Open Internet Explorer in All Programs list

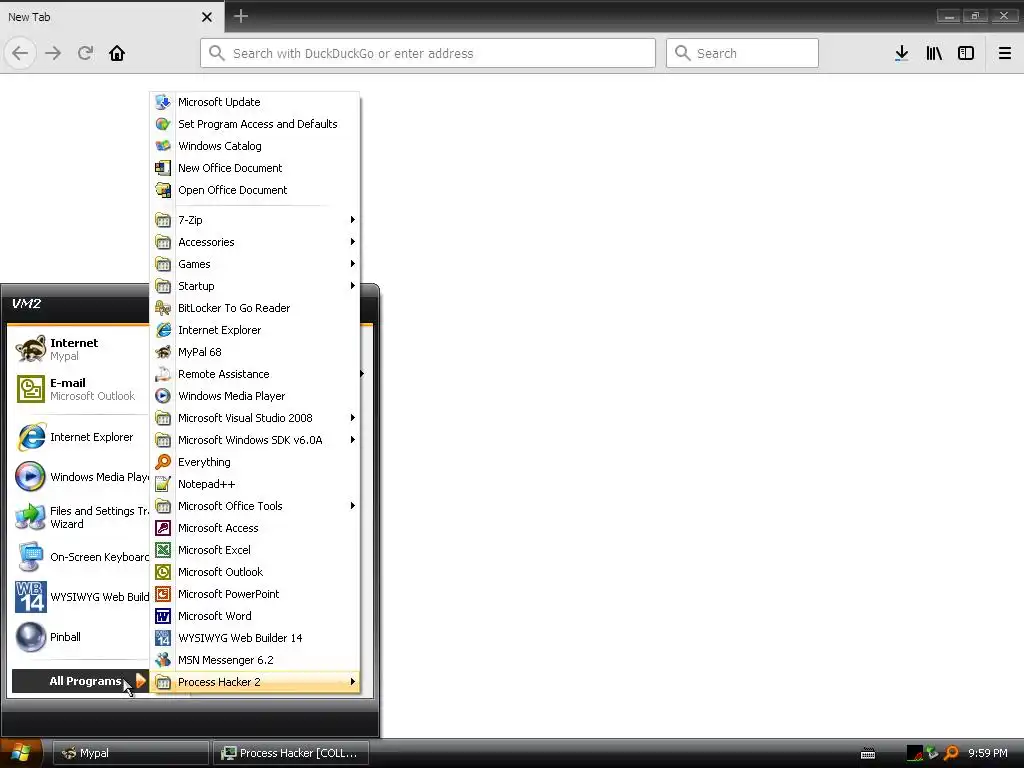[255, 330]
